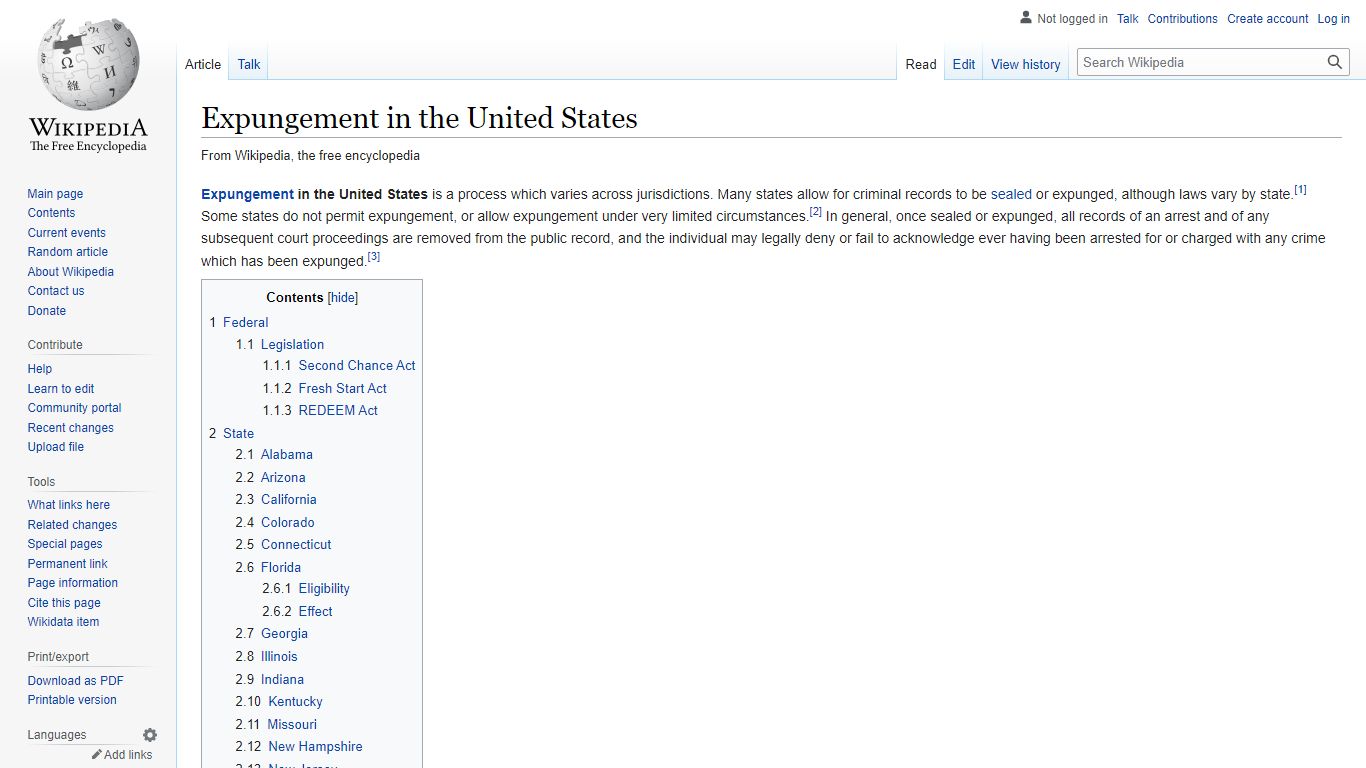
Task: Open the Contributions link
Action: (1183, 19)
